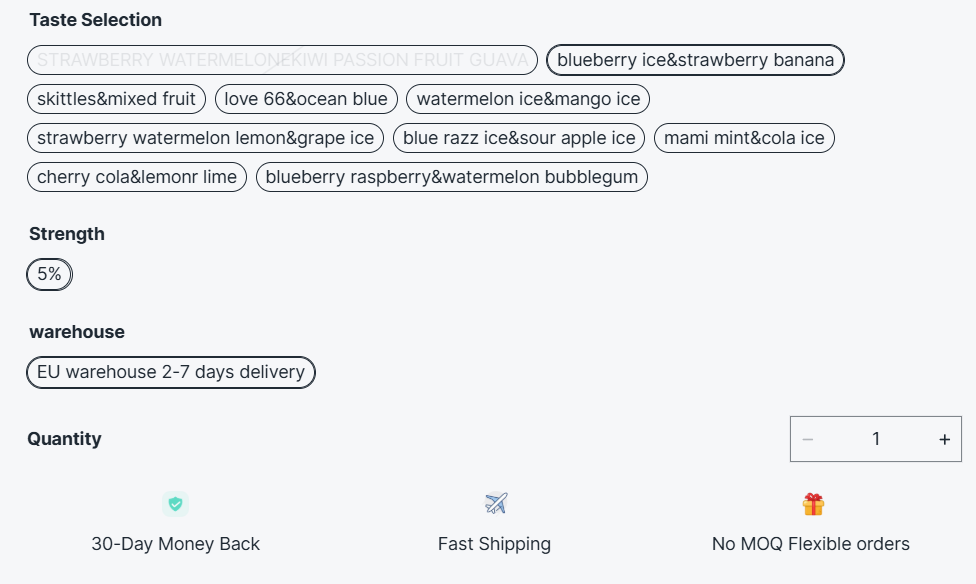Select watermelon ice&mango ice option
The width and height of the screenshot is (976, 584).
[x=528, y=99]
